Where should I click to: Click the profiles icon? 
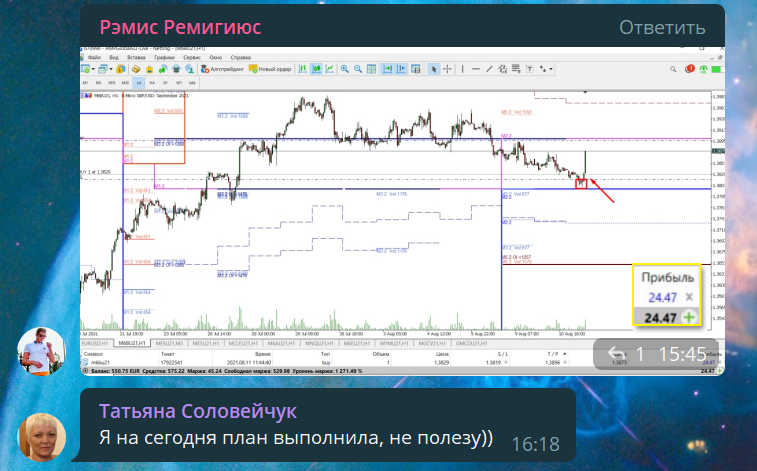click(x=103, y=69)
